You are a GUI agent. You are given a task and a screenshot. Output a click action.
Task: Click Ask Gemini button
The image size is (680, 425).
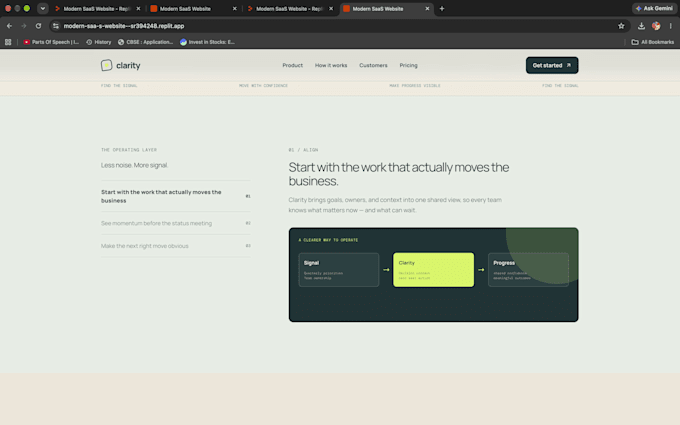pyautogui.click(x=654, y=8)
